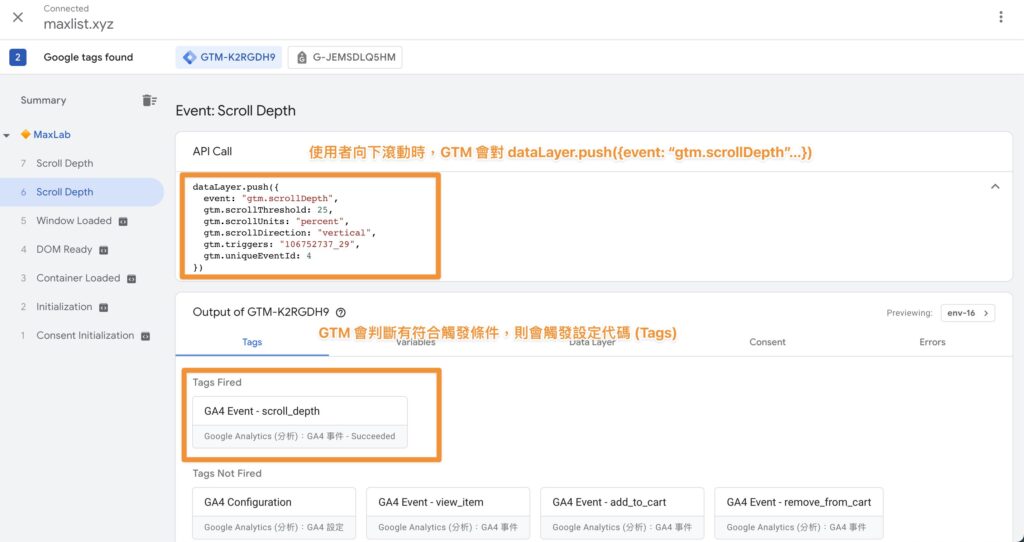The height and width of the screenshot is (542, 1024).
Task: Click the gtm.scrollUnits "percent" line
Action: point(276,221)
